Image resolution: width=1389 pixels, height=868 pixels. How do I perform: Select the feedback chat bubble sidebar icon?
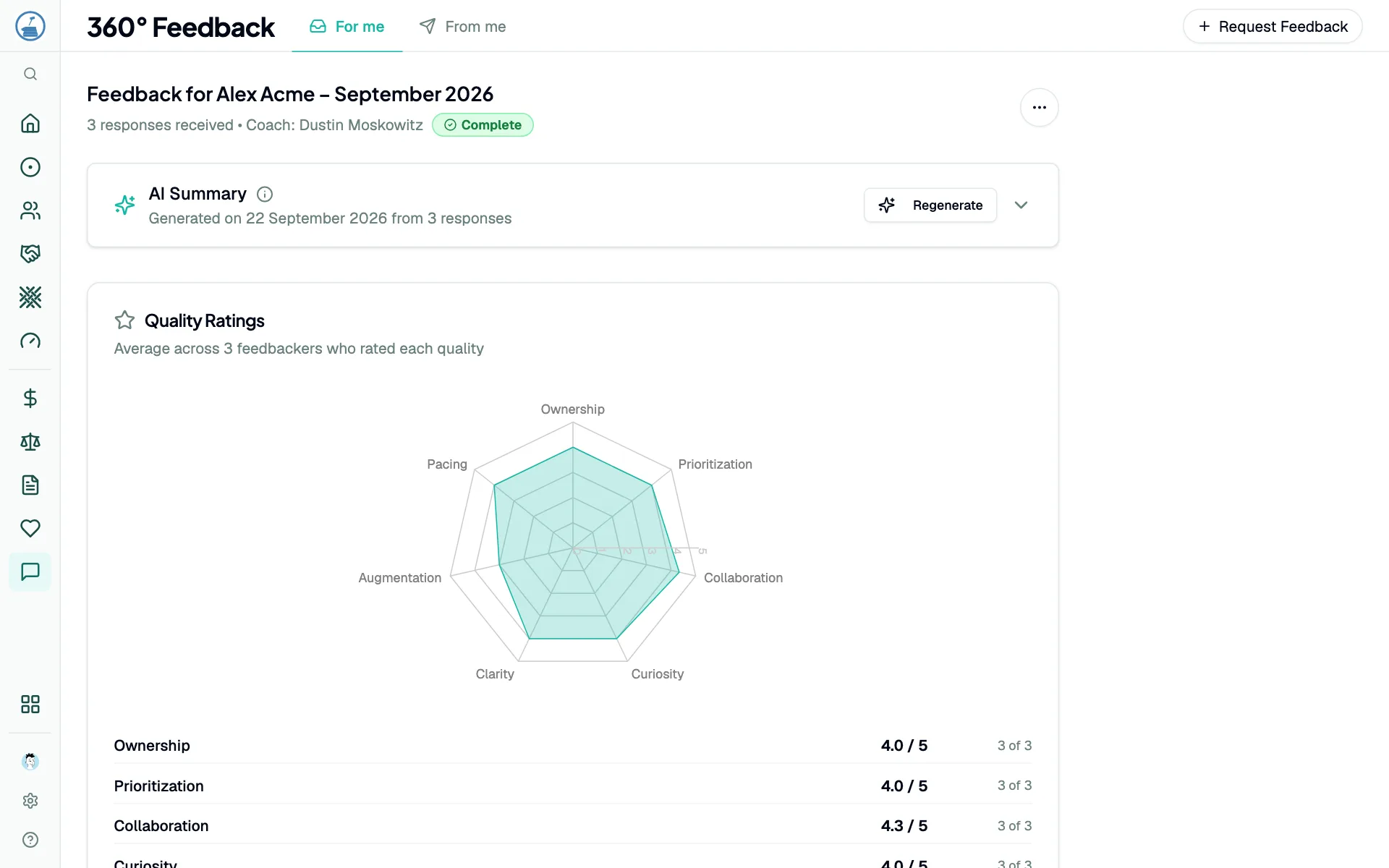tap(30, 572)
